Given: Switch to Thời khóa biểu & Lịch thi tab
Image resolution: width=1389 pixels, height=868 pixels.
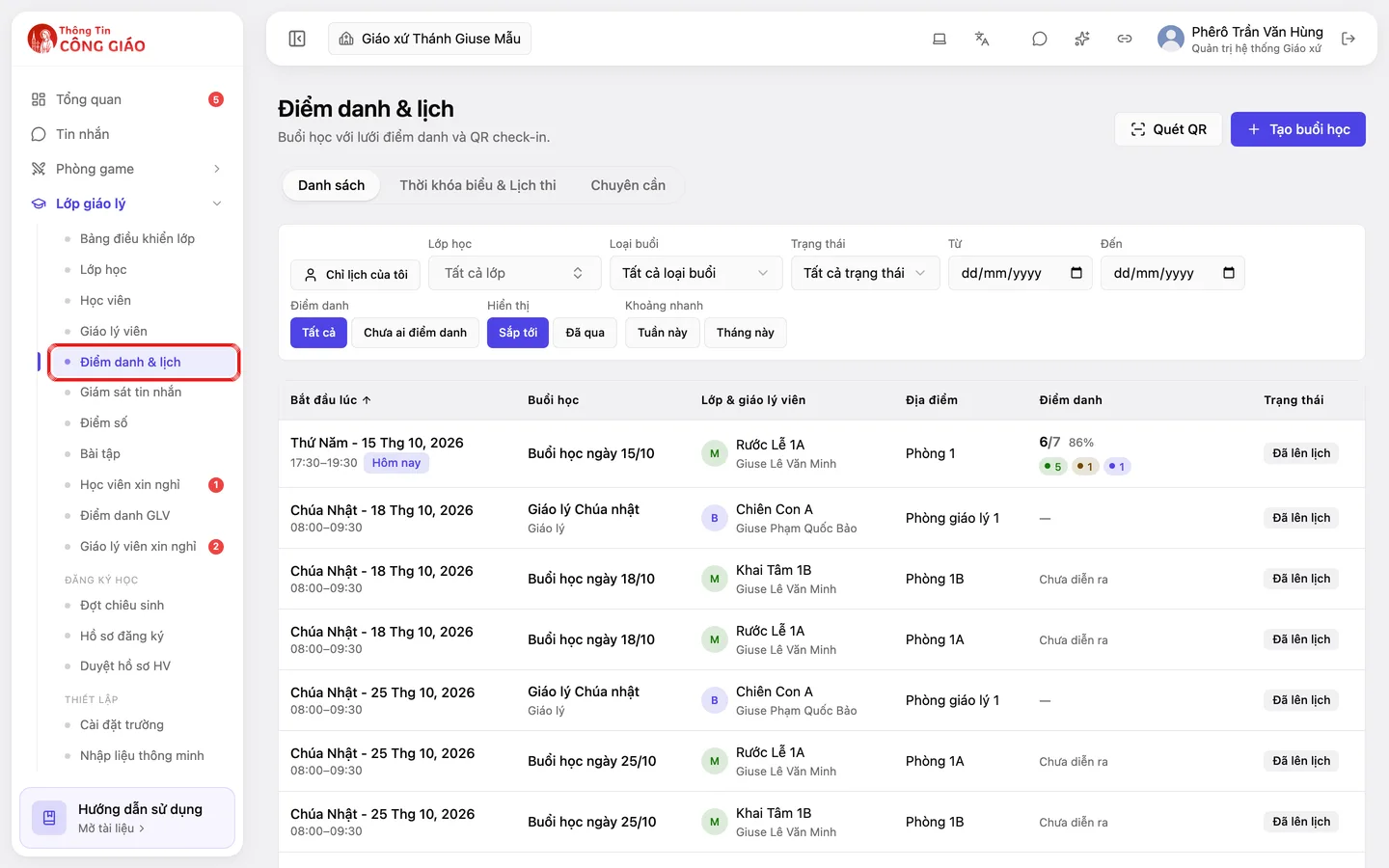Looking at the screenshot, I should coord(477,185).
